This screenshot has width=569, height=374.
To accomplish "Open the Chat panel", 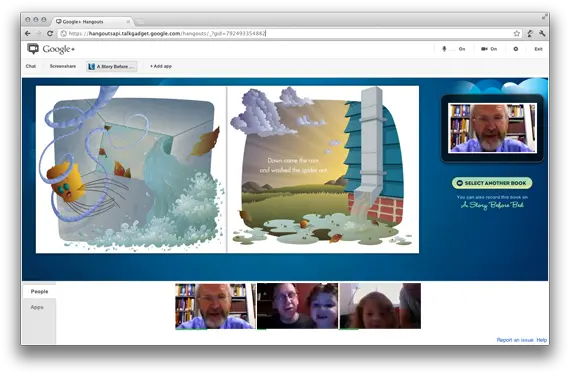I will (x=31, y=66).
